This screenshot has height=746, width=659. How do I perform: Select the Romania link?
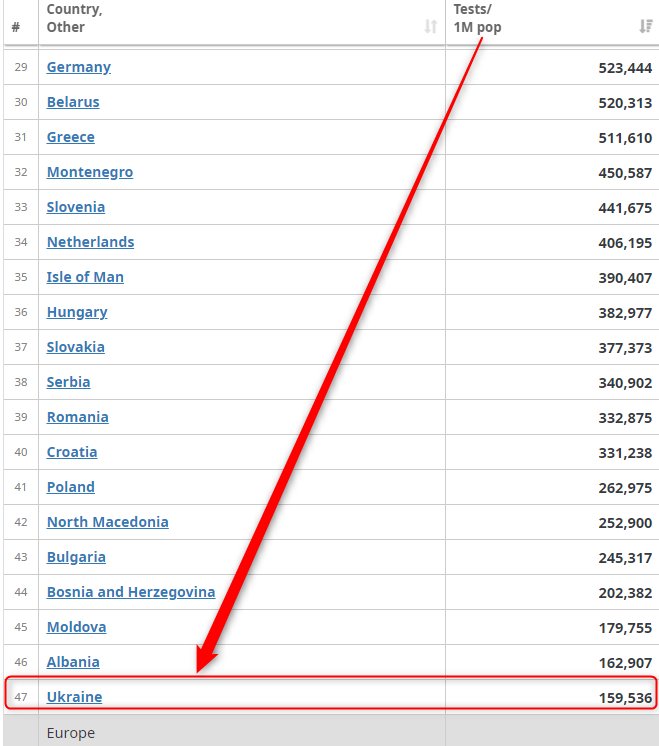[78, 417]
